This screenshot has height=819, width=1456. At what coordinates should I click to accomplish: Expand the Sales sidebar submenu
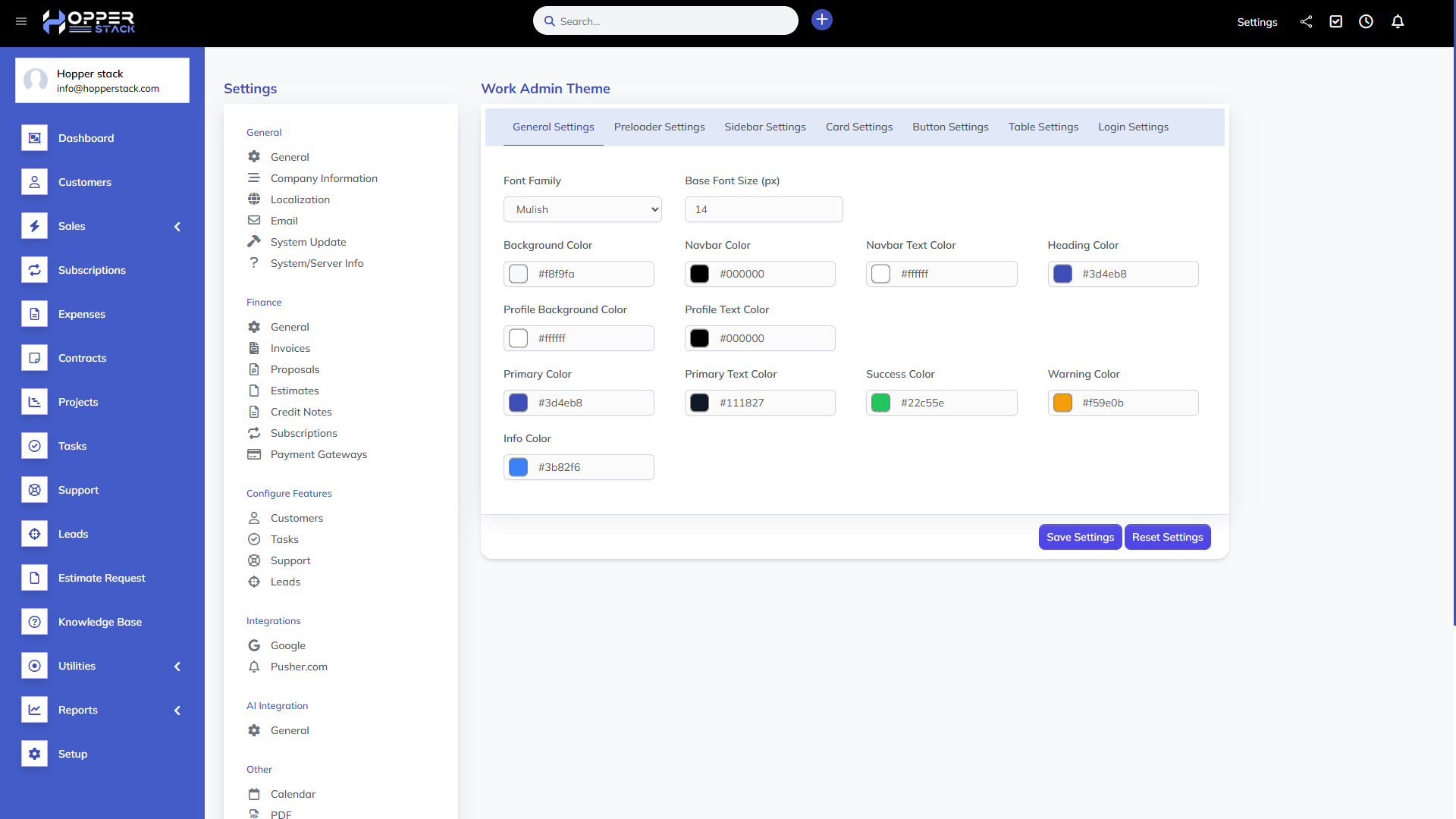tap(177, 227)
